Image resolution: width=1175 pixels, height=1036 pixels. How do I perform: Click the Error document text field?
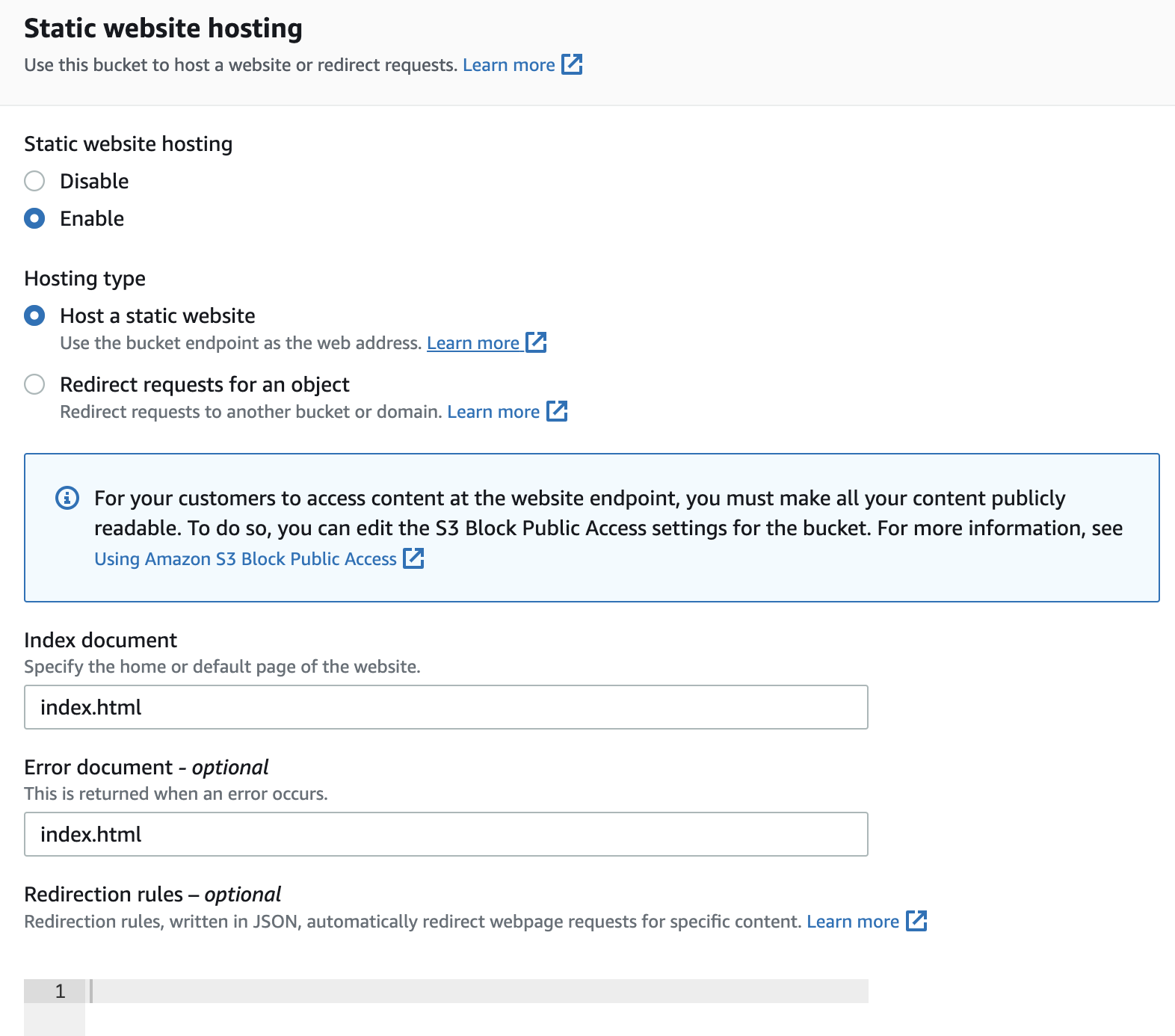click(x=446, y=833)
